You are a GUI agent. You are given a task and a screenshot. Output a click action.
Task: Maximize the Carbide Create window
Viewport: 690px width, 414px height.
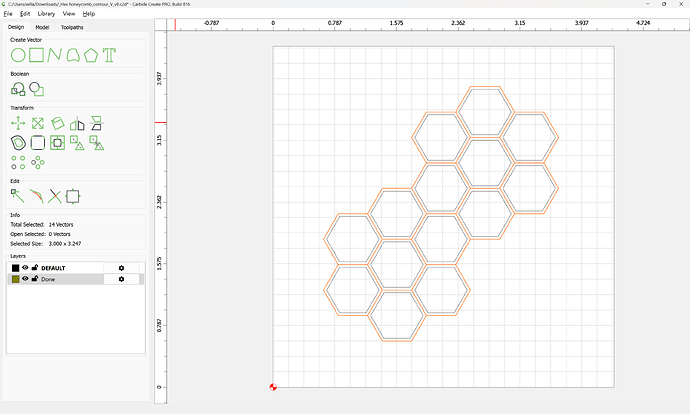point(664,4)
